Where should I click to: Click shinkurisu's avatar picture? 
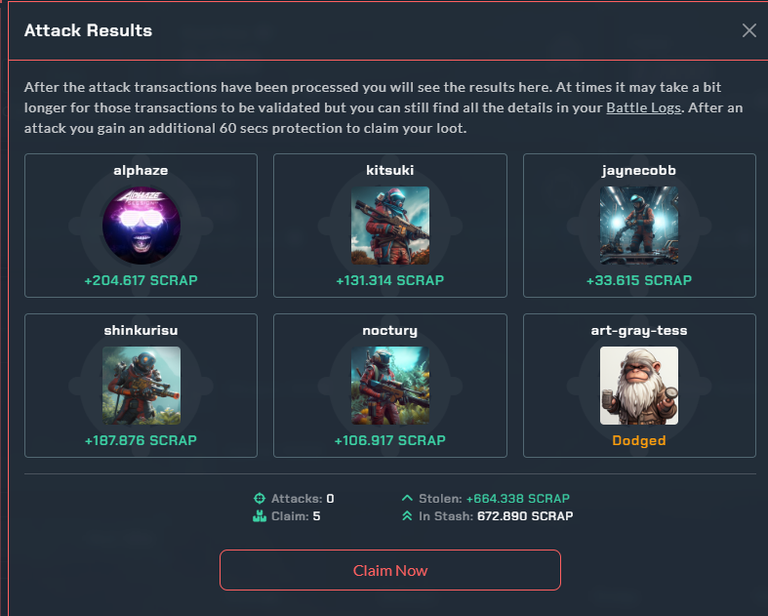coord(141,385)
